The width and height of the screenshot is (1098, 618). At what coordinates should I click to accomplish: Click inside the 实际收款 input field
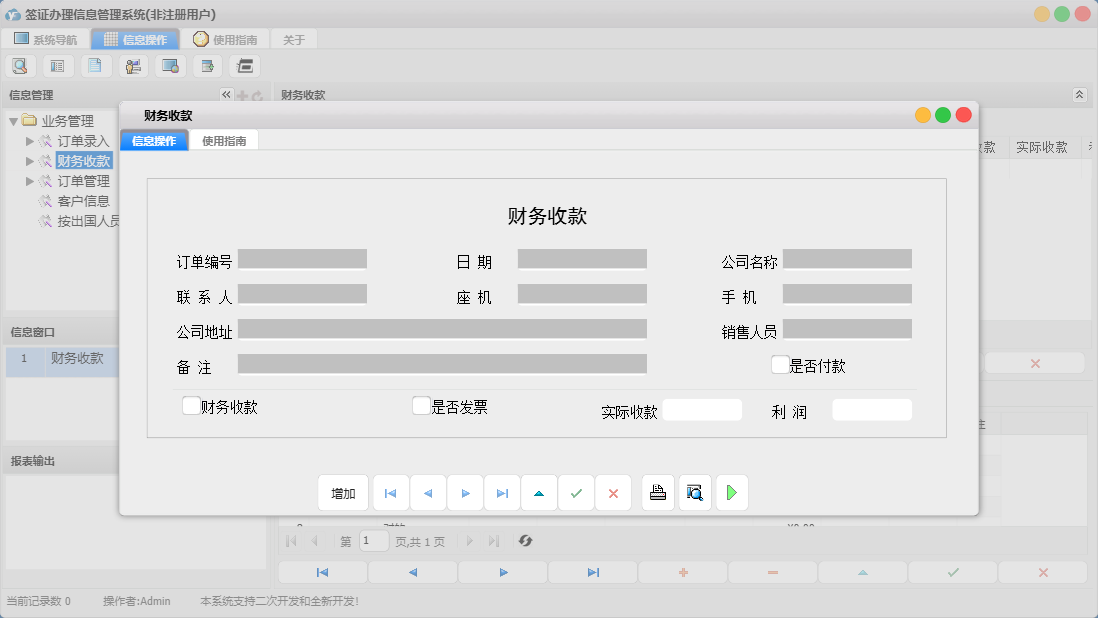click(x=703, y=409)
